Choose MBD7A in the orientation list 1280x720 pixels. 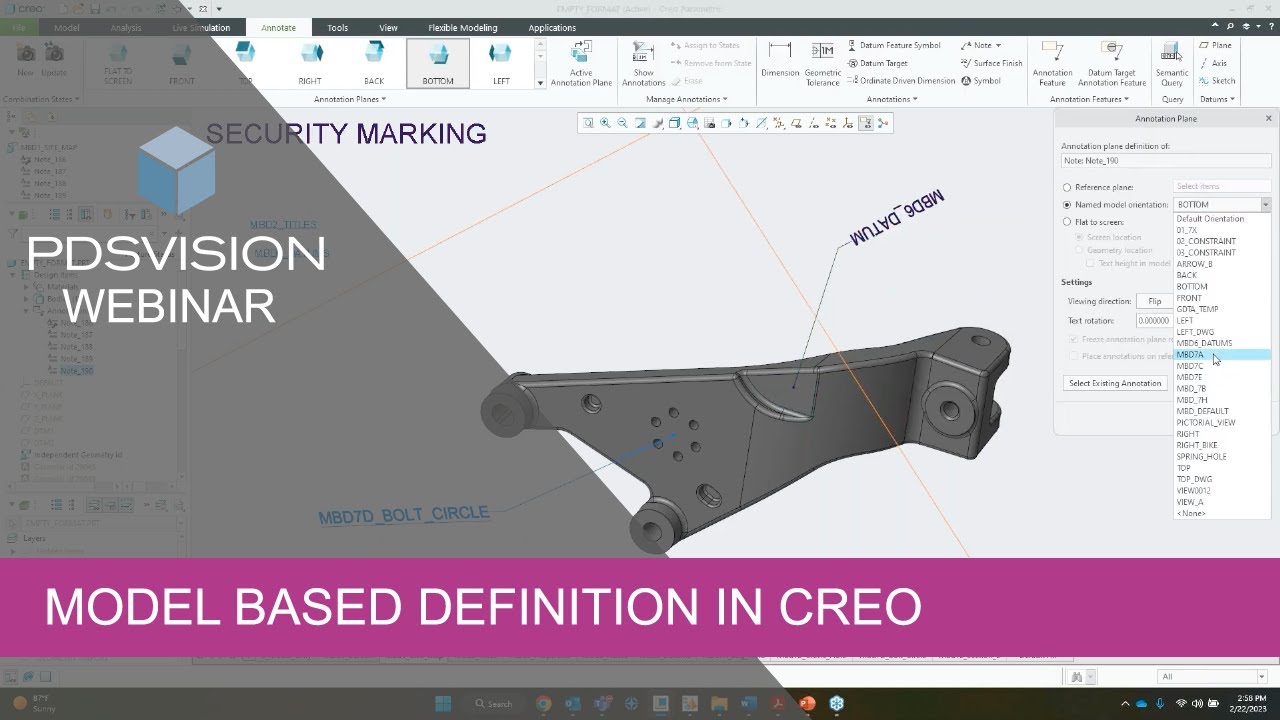point(1223,355)
